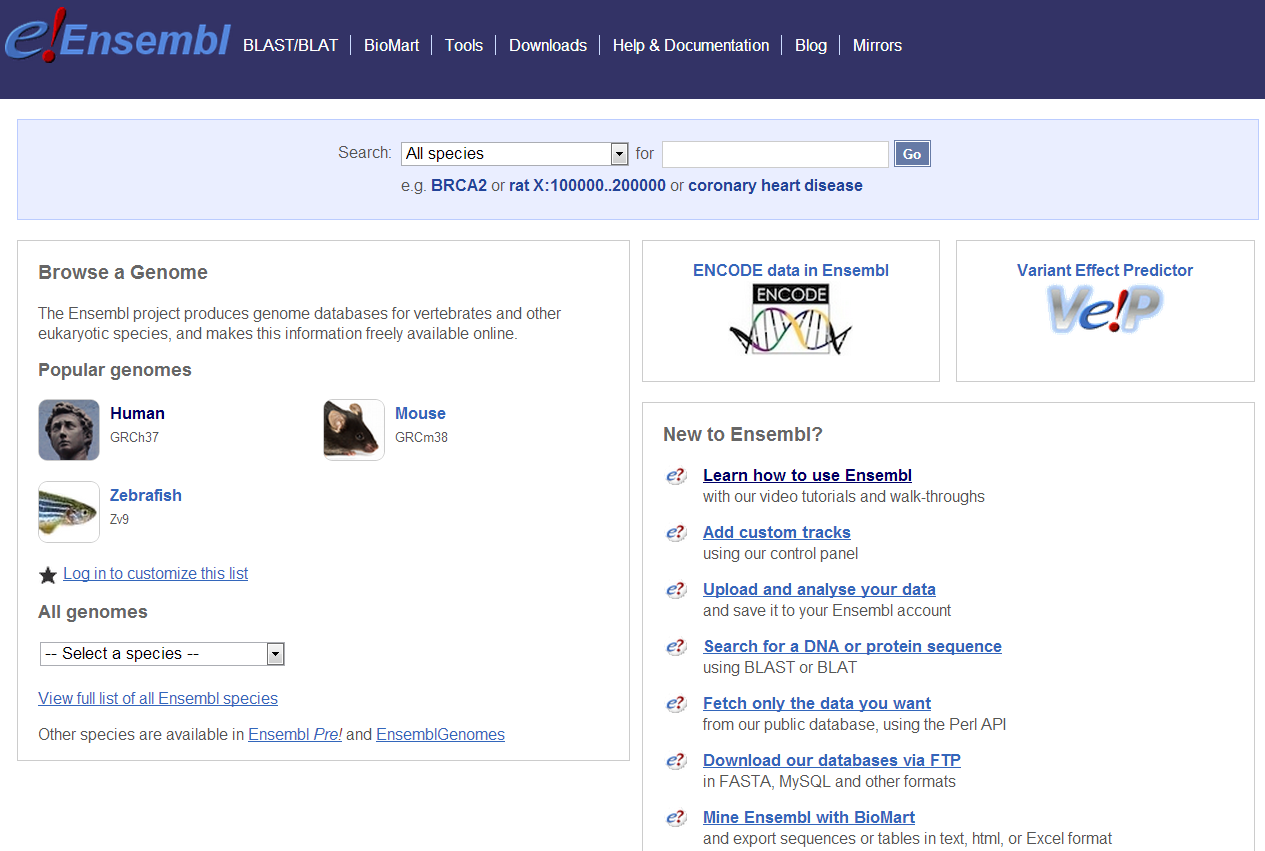The width and height of the screenshot is (1265, 851).
Task: Try the BRCA2 example search link
Action: 459,186
